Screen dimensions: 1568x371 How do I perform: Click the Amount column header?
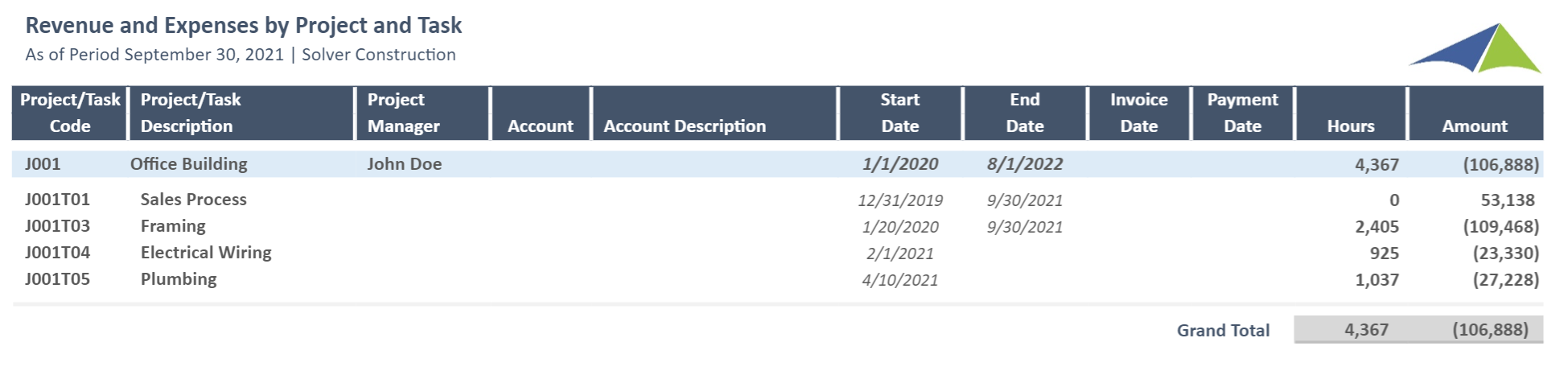point(1475,113)
